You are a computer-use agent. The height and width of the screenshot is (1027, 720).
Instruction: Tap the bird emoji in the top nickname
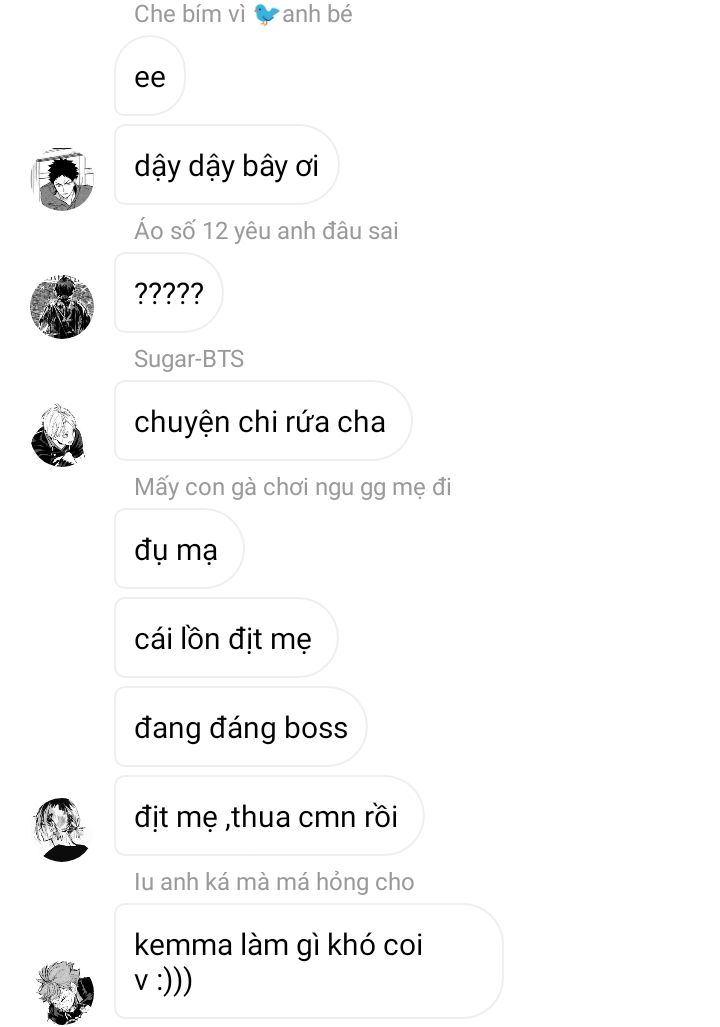(265, 14)
